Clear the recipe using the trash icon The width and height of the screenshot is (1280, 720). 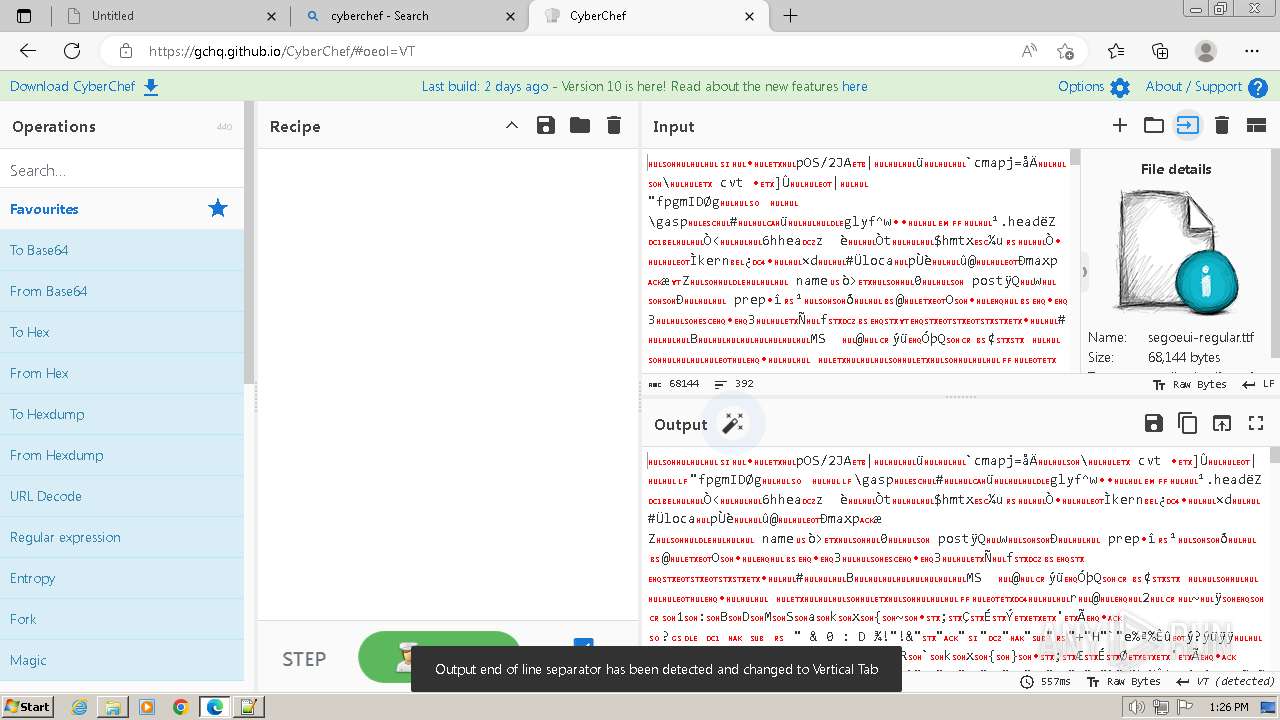click(x=614, y=125)
